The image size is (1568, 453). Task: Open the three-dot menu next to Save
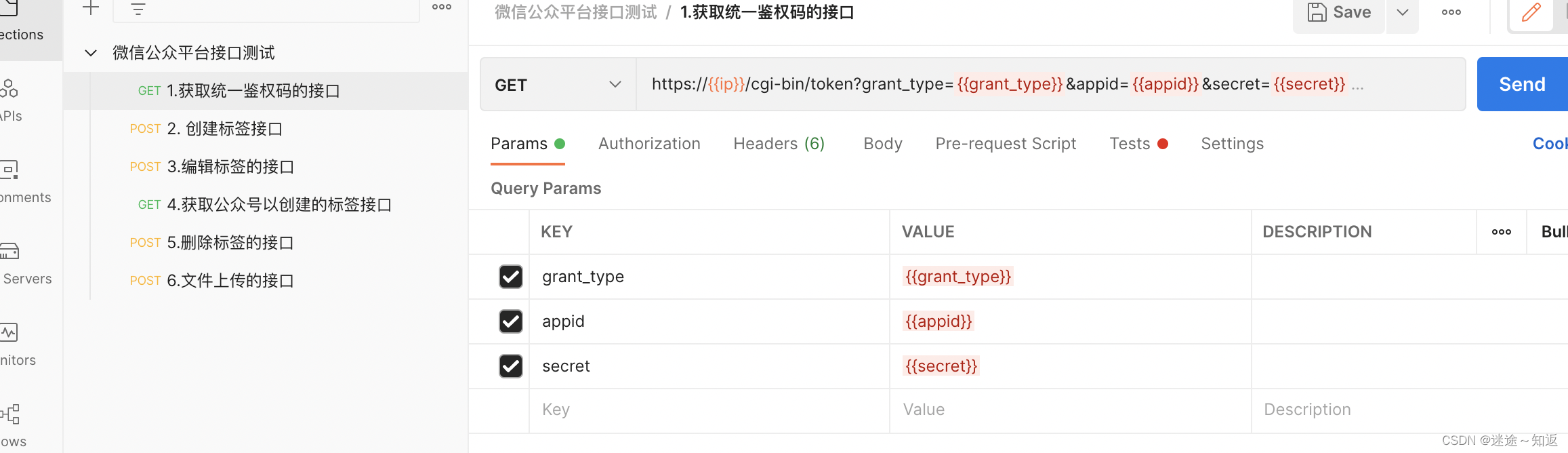tap(1451, 12)
